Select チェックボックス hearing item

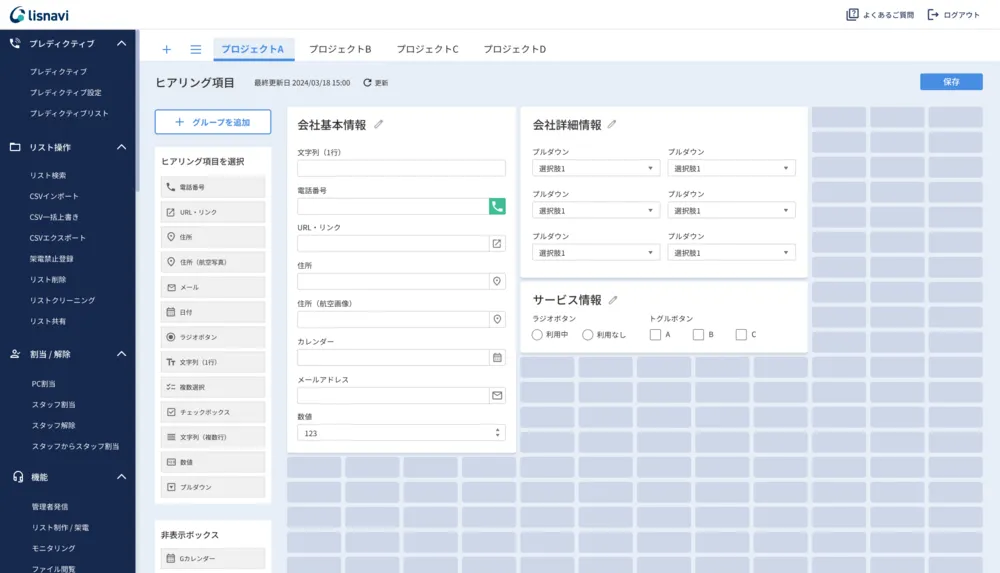click(x=213, y=412)
